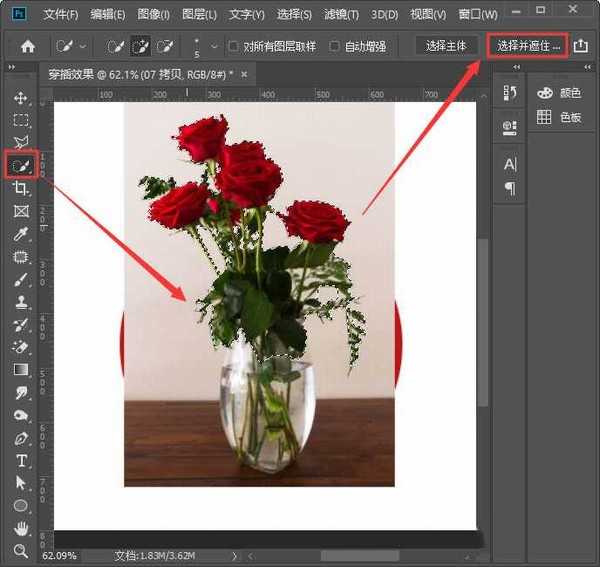Click the 选择并遮住 button

coord(529,46)
